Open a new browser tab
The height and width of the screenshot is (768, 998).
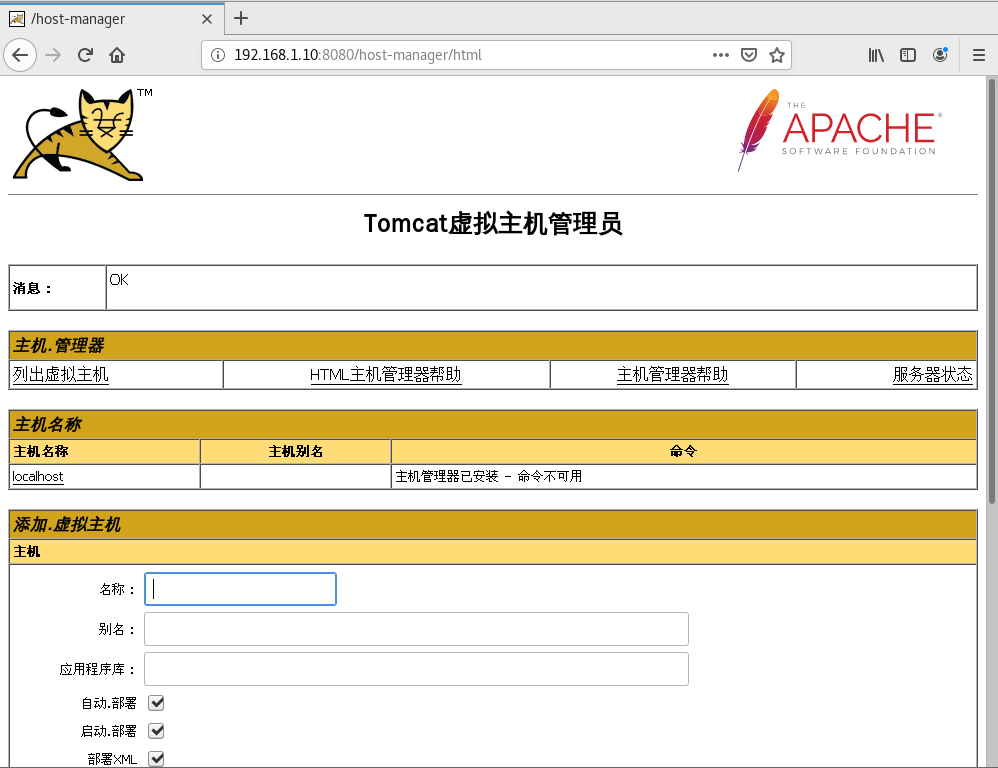(241, 18)
